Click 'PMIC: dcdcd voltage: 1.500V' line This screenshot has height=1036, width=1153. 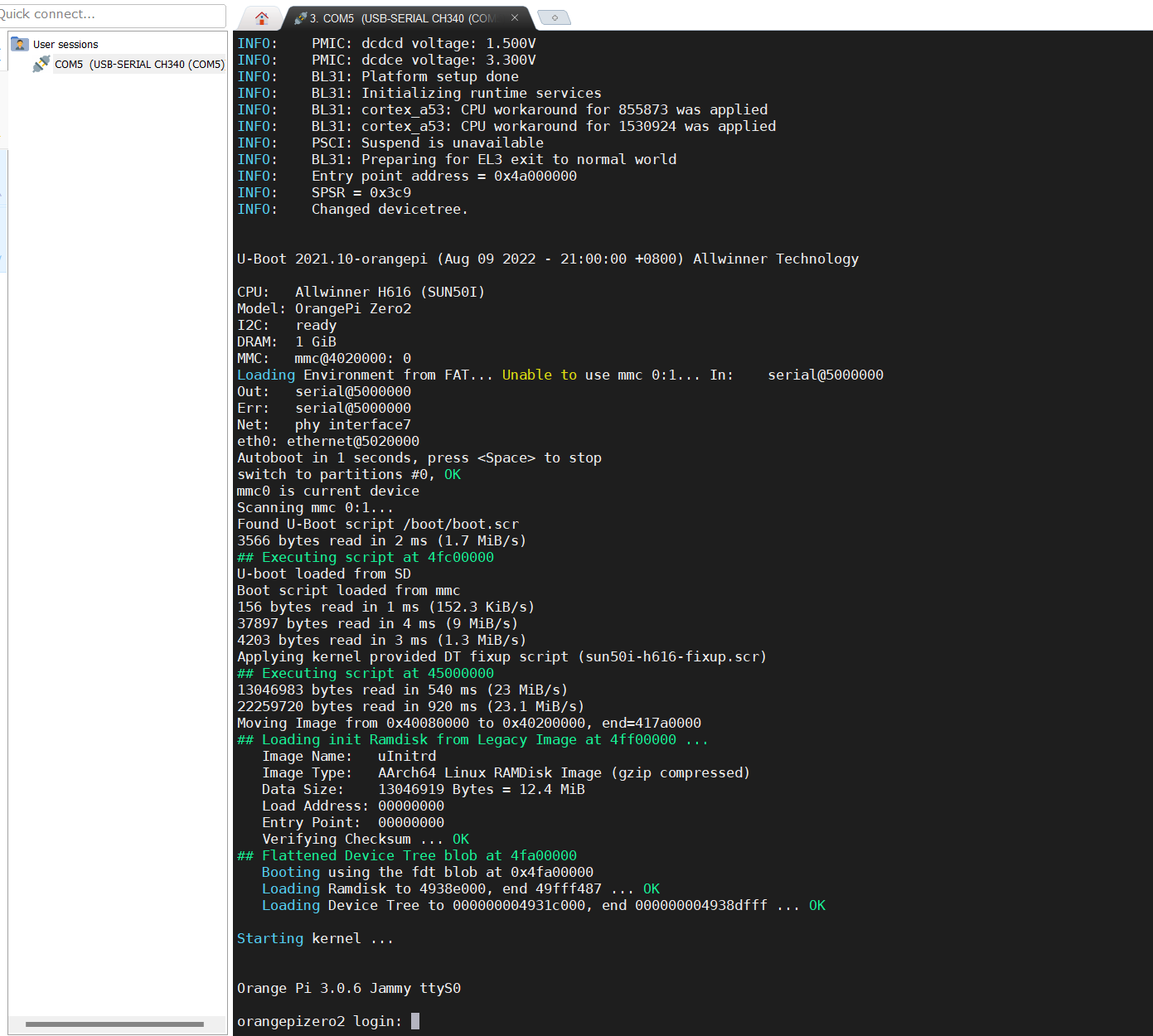[386, 43]
